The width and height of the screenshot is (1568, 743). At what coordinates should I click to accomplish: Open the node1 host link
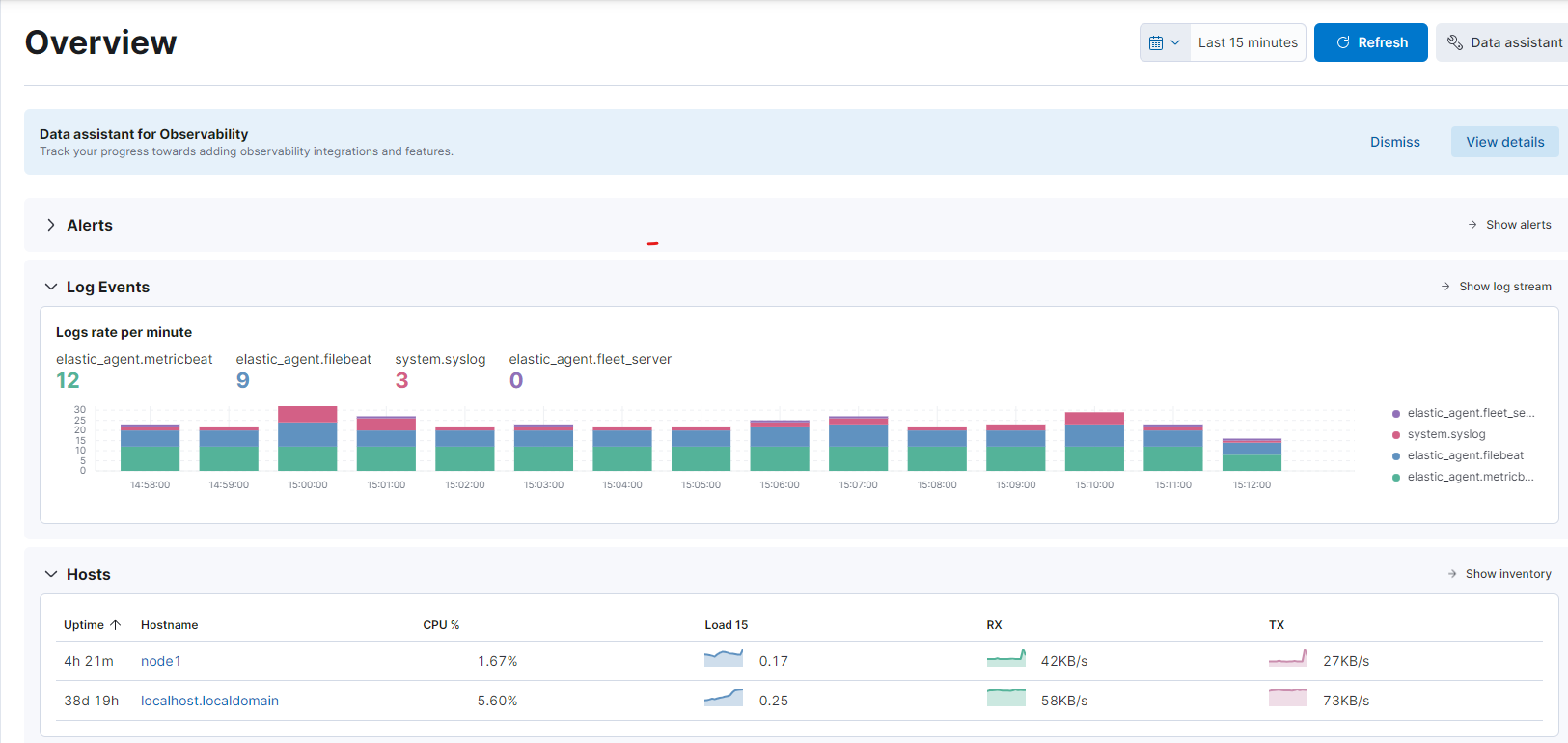tap(161, 661)
